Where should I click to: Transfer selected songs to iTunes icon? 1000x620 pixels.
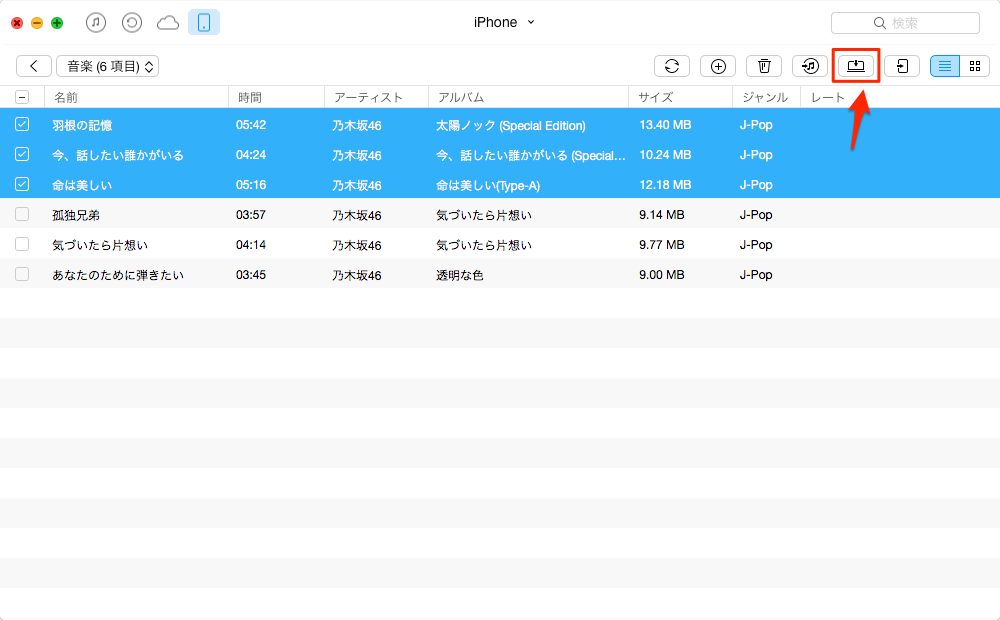pos(810,66)
